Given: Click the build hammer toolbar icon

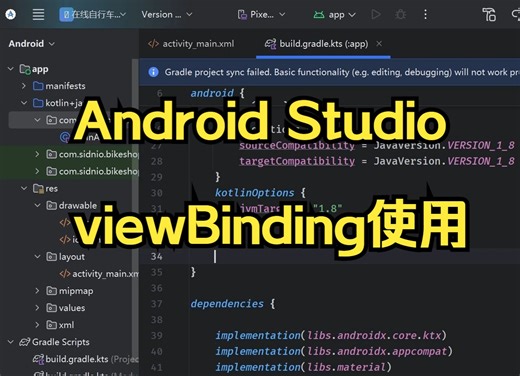Looking at the screenshot, I should coord(489,14).
